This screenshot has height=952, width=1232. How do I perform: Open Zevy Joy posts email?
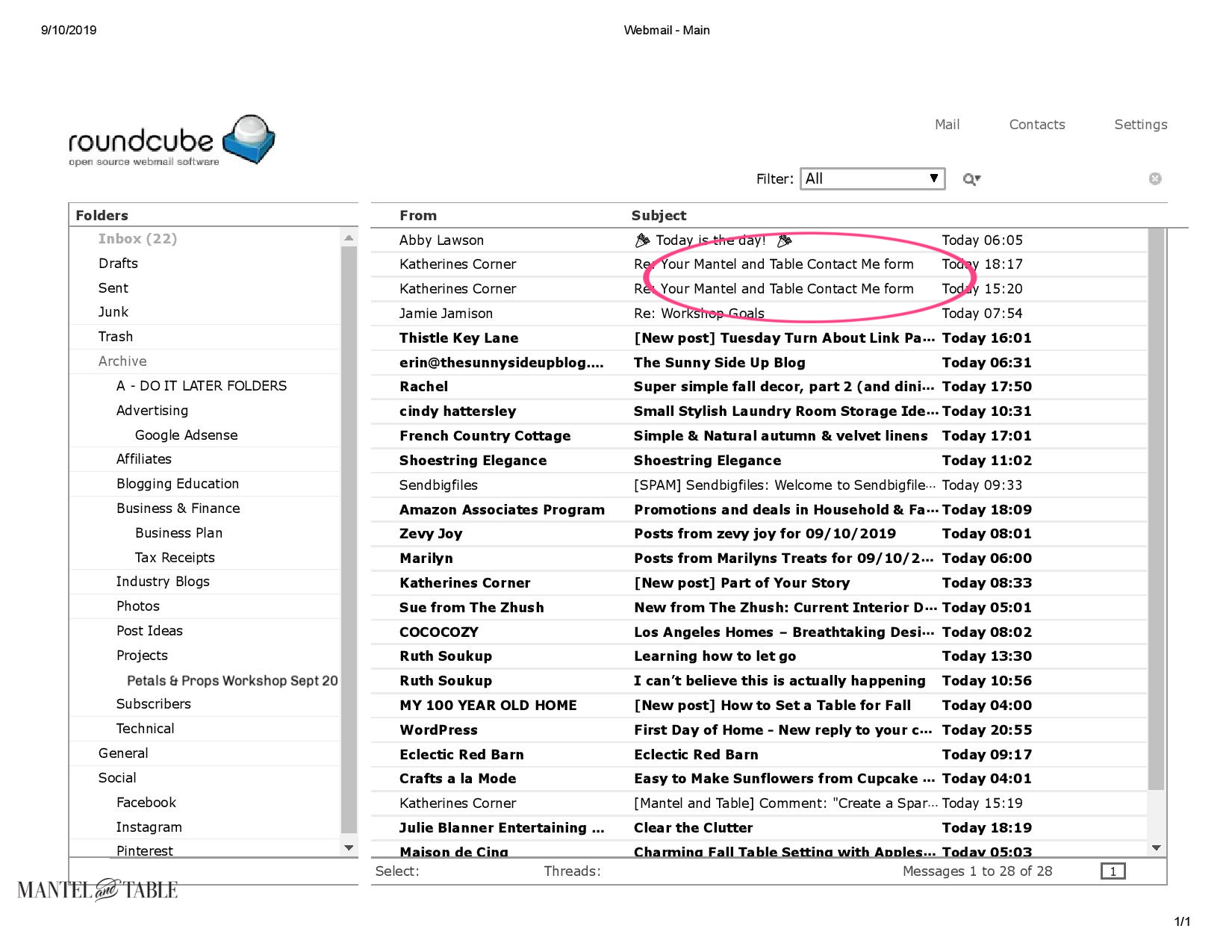759,534
